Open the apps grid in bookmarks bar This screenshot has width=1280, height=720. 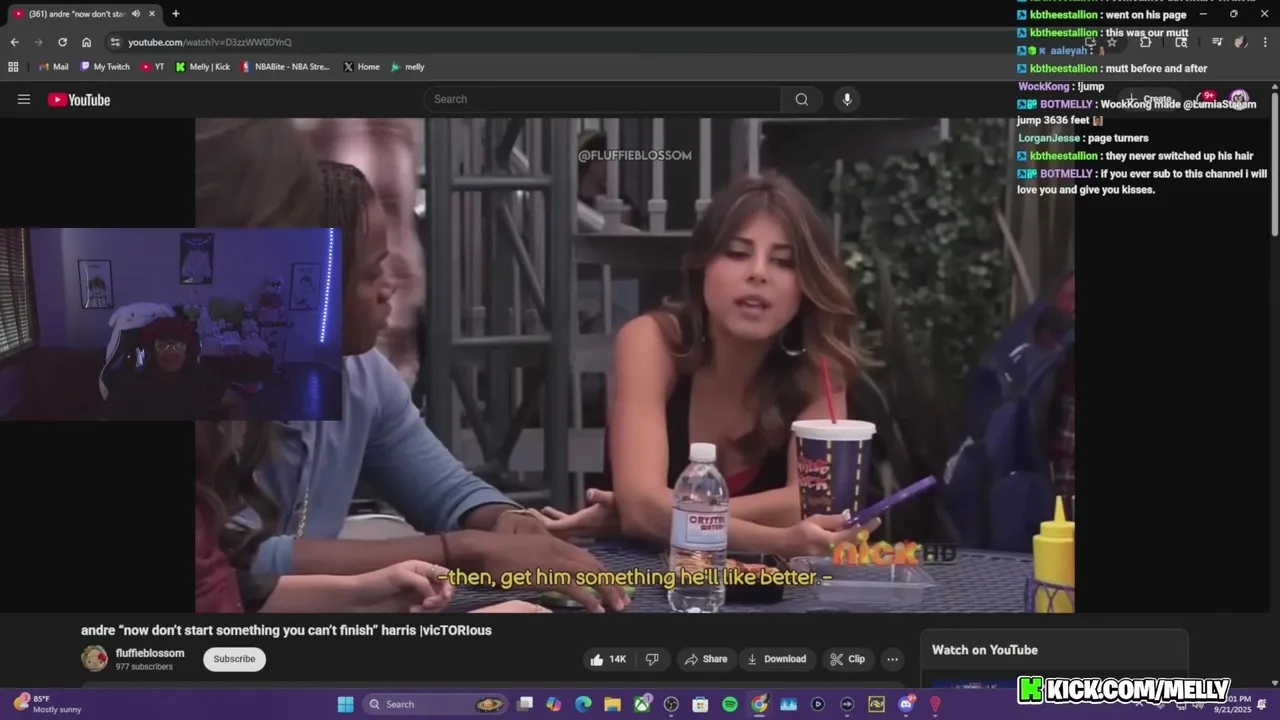[x=13, y=67]
